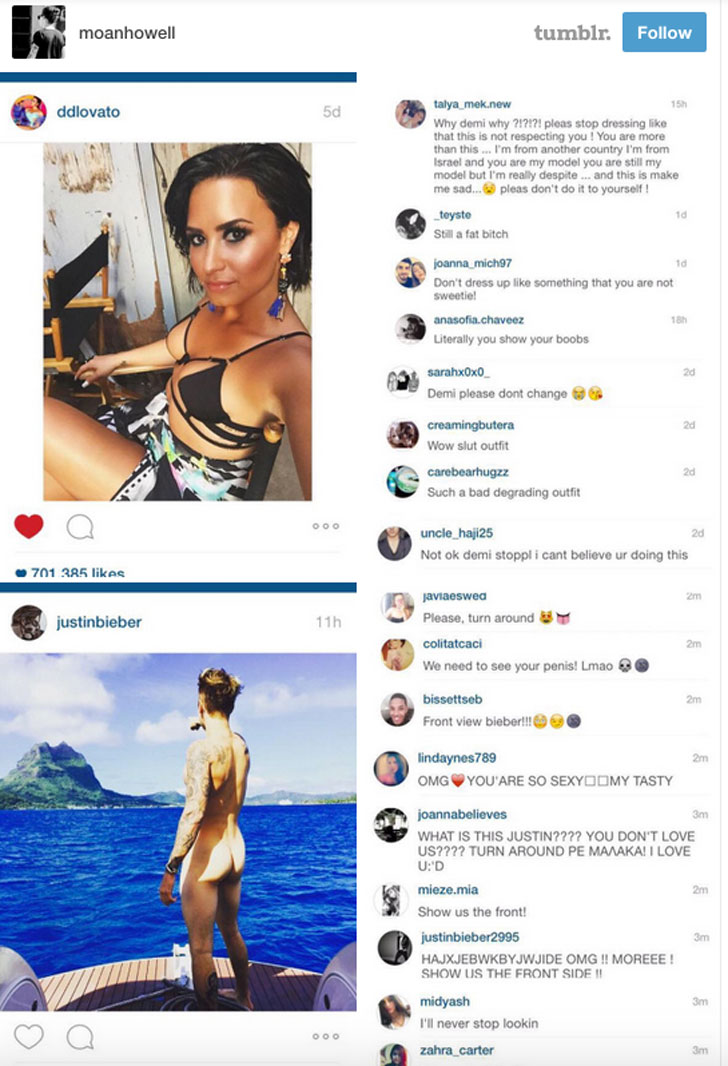Open the ddlovato selfie photo
Viewport: 728px width, 1066px height.
pos(177,322)
